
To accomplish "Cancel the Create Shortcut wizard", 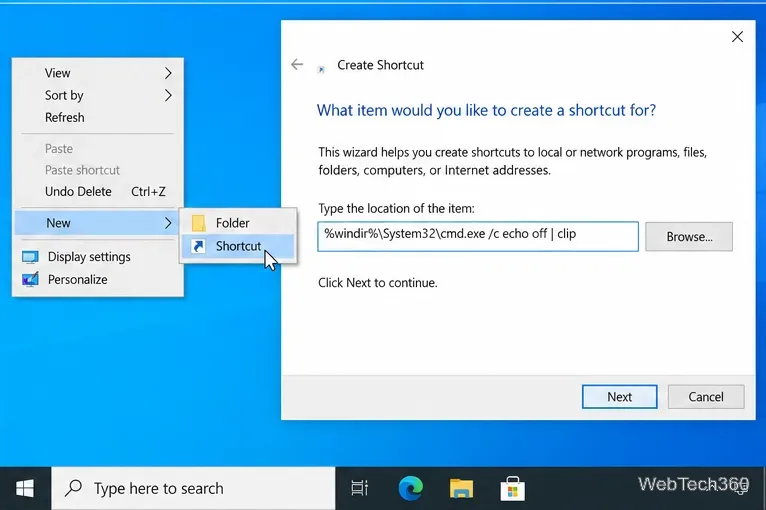I will [x=706, y=397].
